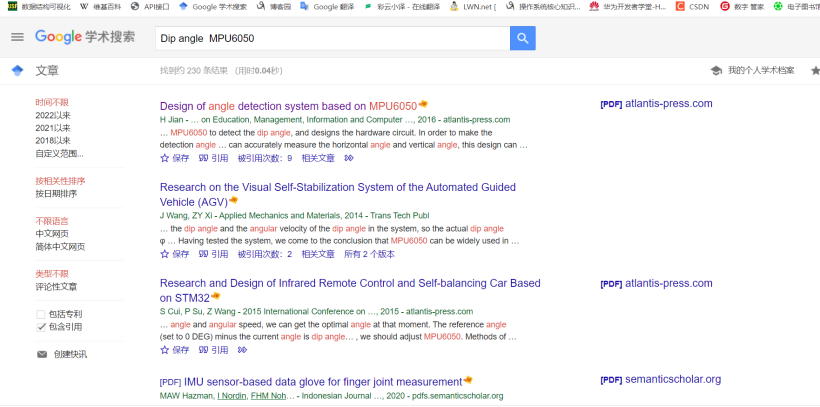Open the 数据结构可视化 bookmark
The height and width of the screenshot is (407, 820).
click(39, 7)
